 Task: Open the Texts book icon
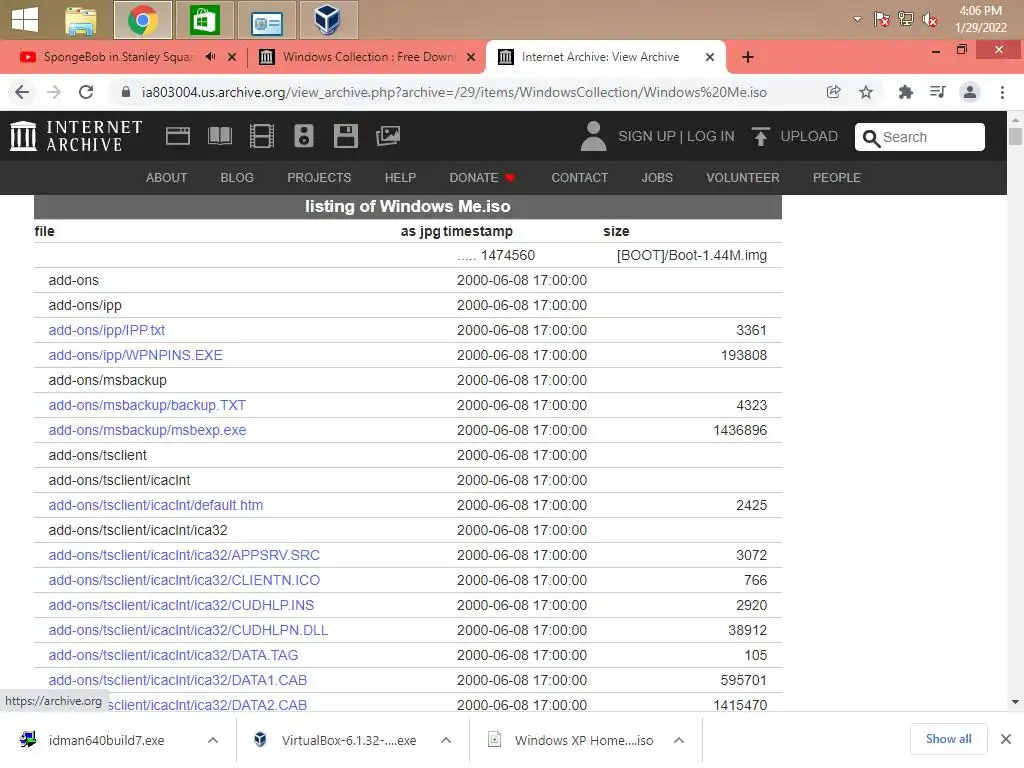point(219,136)
